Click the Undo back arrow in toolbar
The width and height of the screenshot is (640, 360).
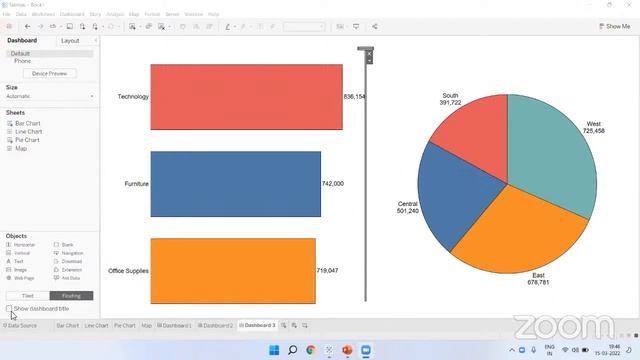tap(28, 27)
